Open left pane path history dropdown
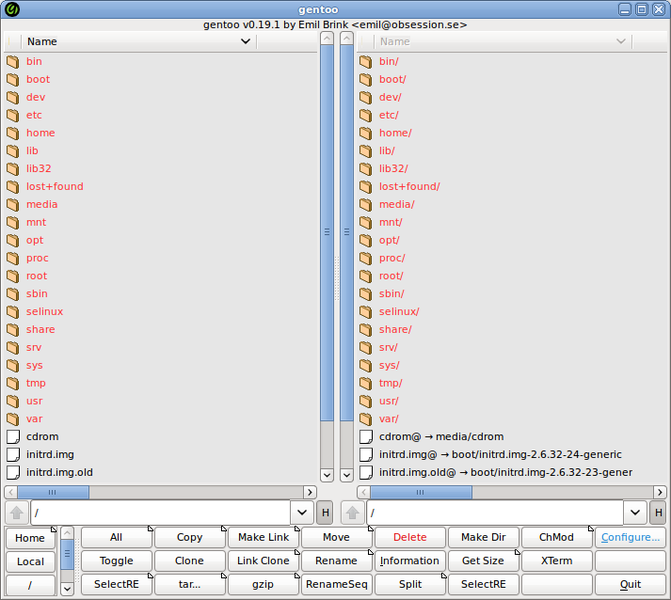Image resolution: width=671 pixels, height=600 pixels. tap(302, 512)
